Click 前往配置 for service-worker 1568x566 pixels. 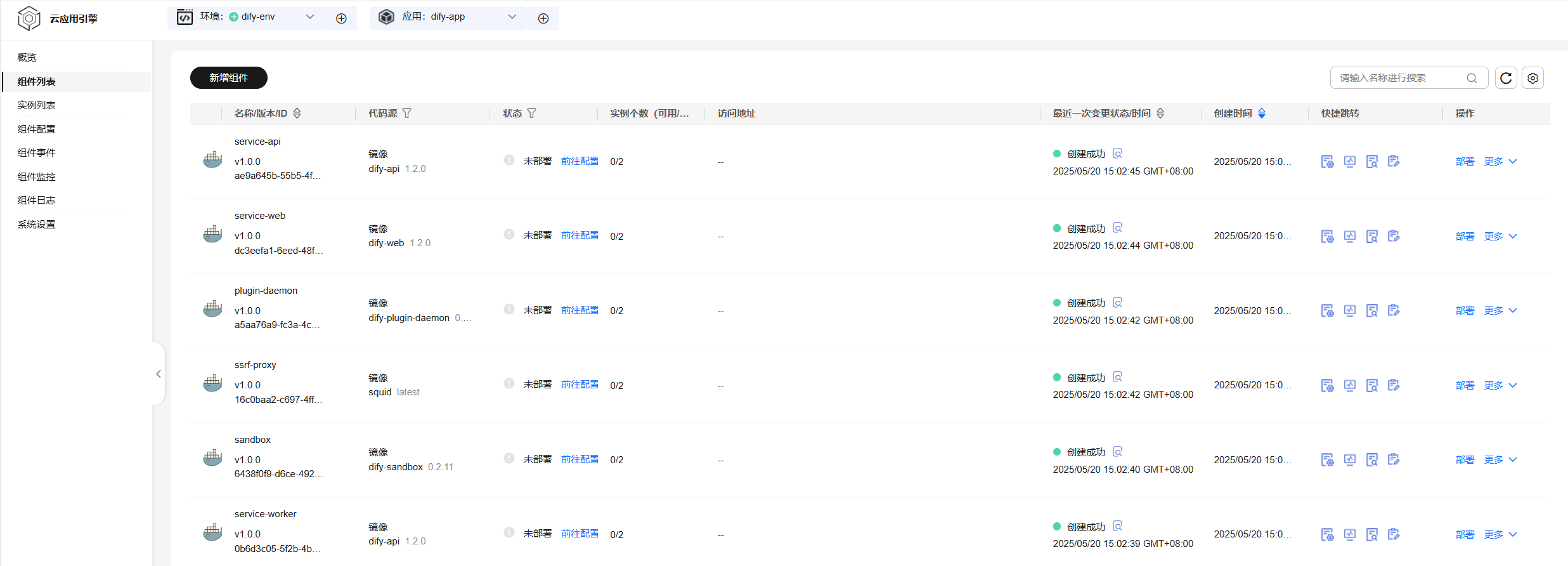tap(580, 534)
